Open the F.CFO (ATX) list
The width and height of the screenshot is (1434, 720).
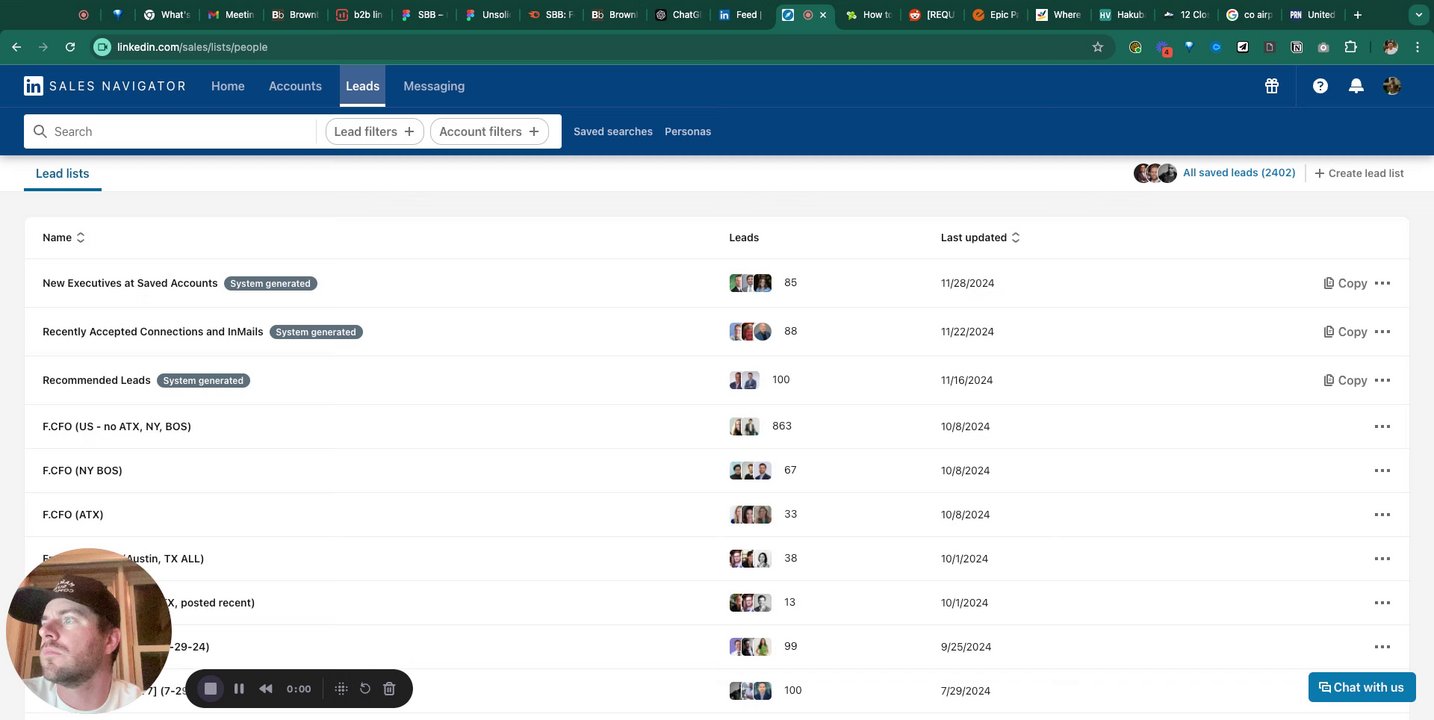pos(73,514)
